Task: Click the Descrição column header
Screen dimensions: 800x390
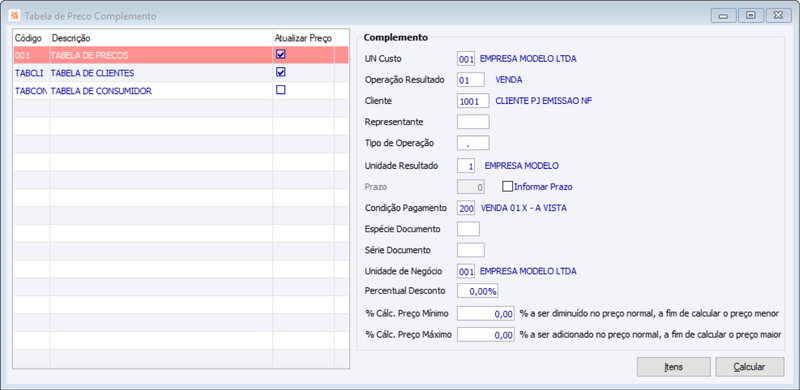Action: click(161, 38)
